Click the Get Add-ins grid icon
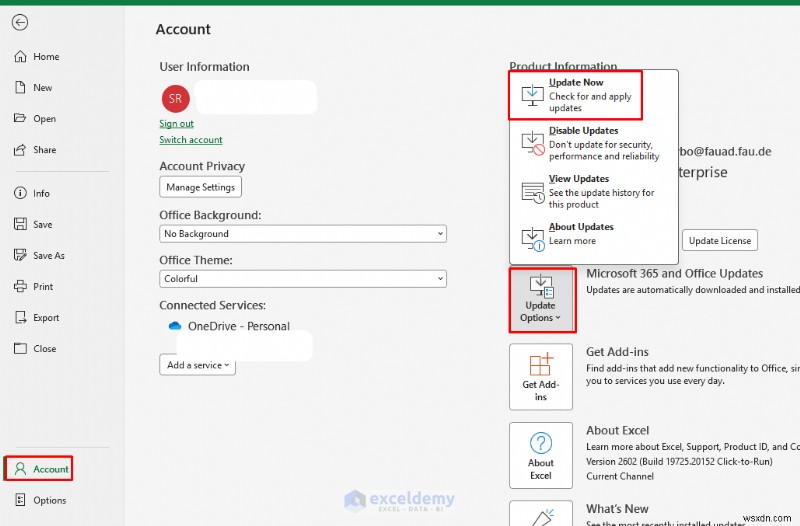 pos(541,364)
